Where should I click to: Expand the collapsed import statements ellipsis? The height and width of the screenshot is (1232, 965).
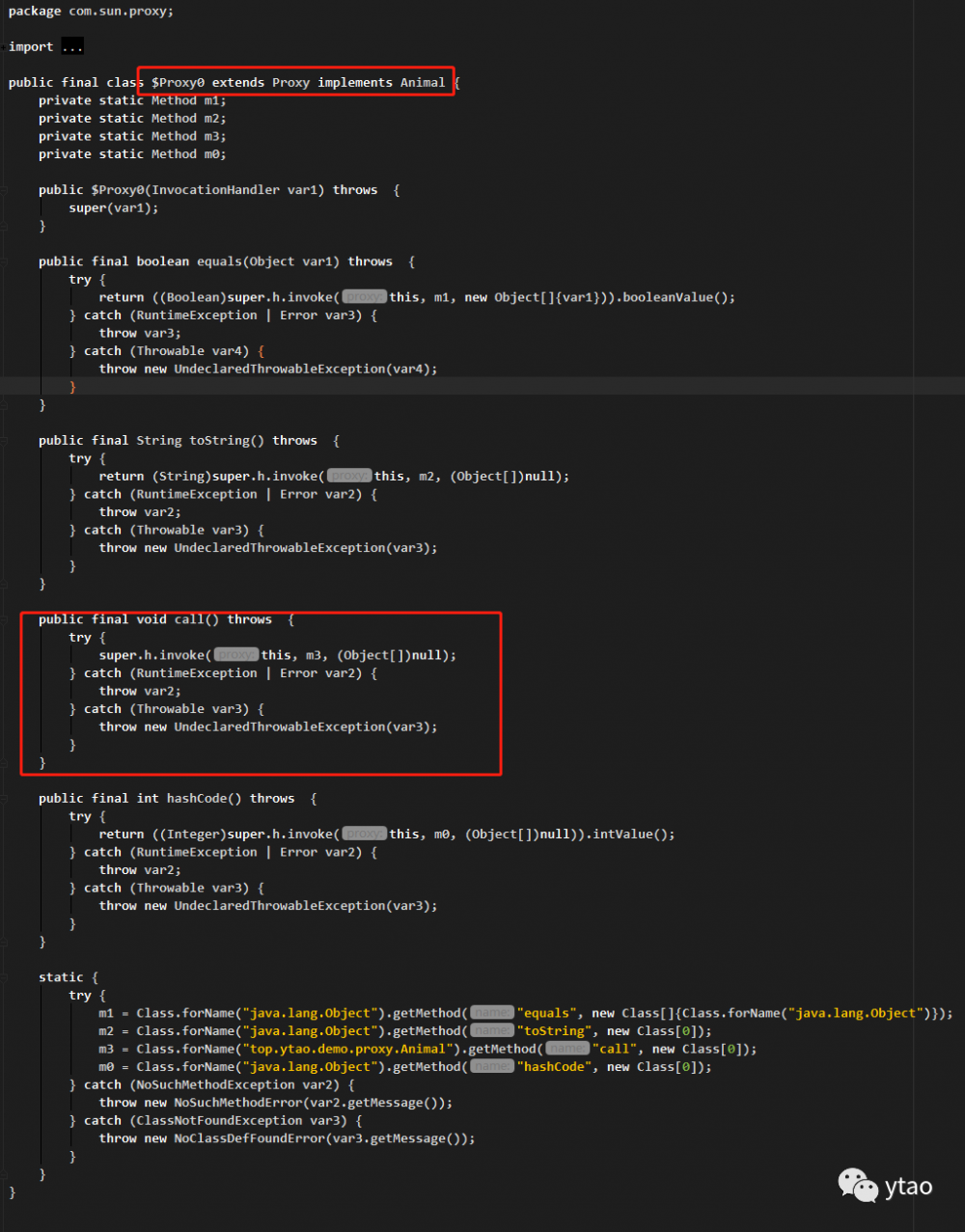(x=71, y=44)
